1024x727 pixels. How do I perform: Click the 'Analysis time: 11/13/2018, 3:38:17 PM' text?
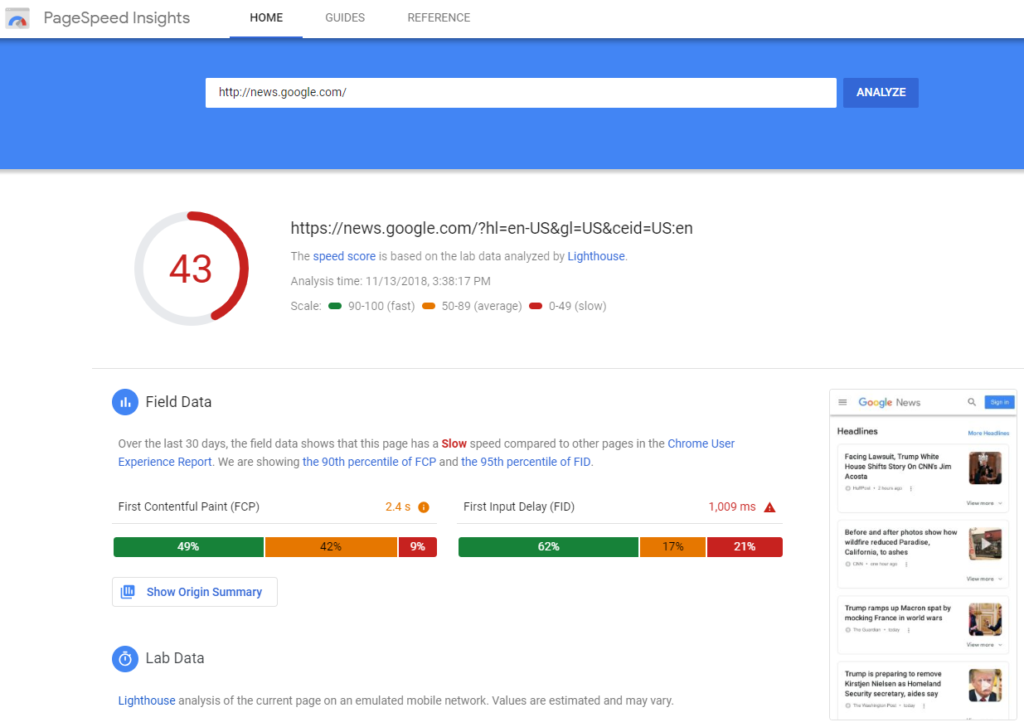391,282
